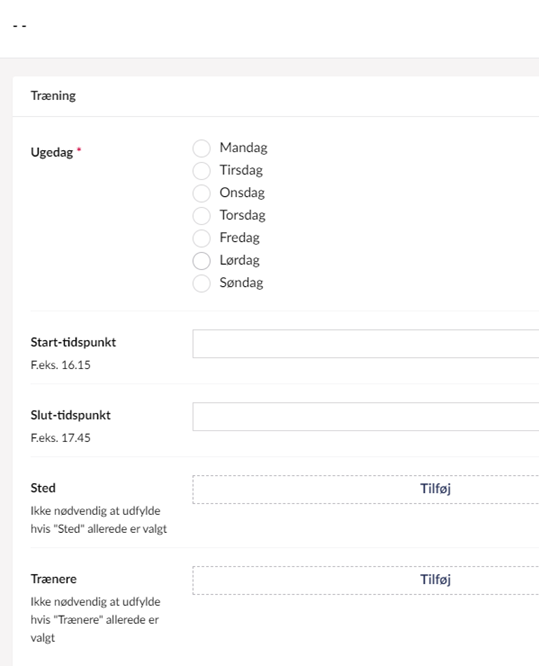Click the Fredag label text
This screenshot has width=539, height=666.
point(240,238)
